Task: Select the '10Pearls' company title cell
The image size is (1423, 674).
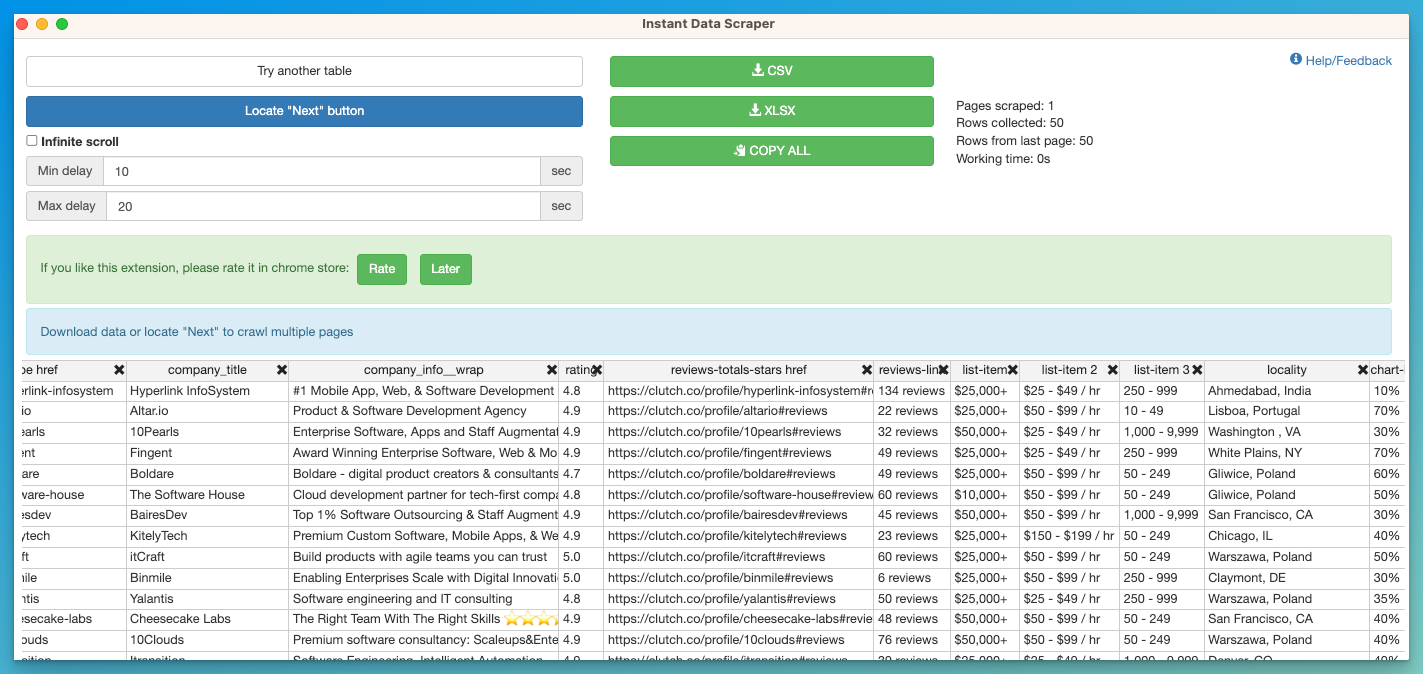Action: (207, 432)
